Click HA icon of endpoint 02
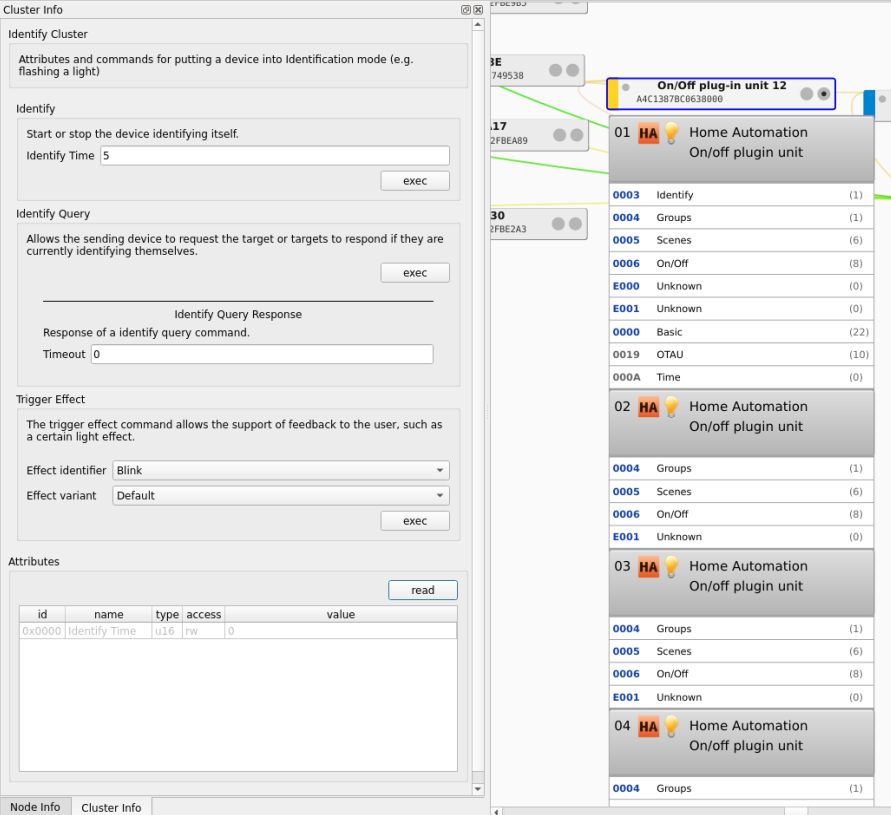 (x=648, y=408)
